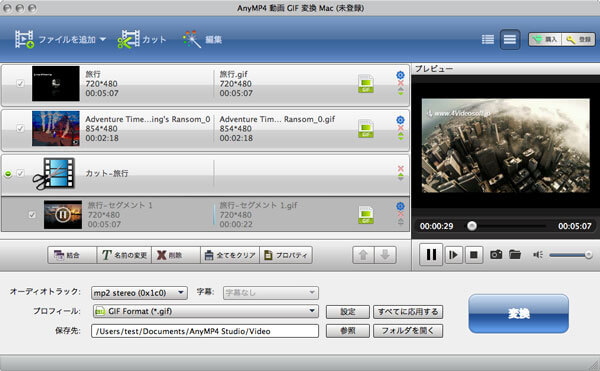
Task: Toggle checkbox for 旅行 video row
Action: tap(20, 83)
